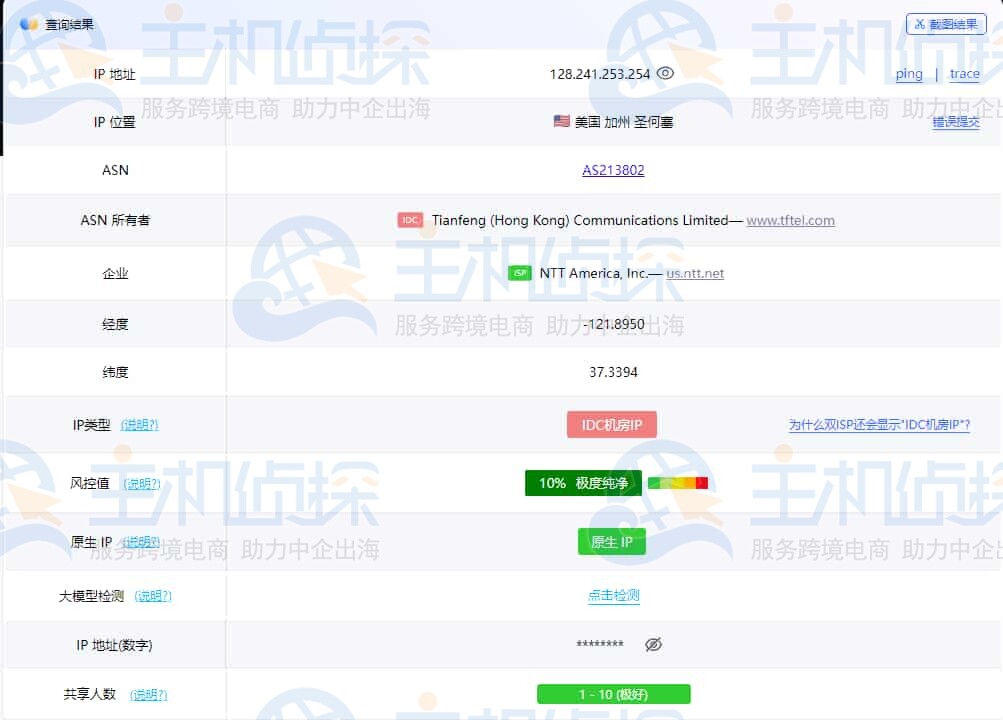The height and width of the screenshot is (720, 1003).
Task: Open the trace link
Action: point(963,73)
